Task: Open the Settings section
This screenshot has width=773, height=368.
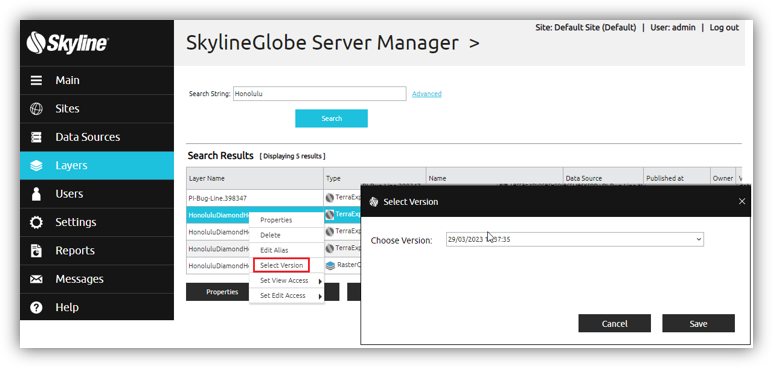Action: coord(97,222)
